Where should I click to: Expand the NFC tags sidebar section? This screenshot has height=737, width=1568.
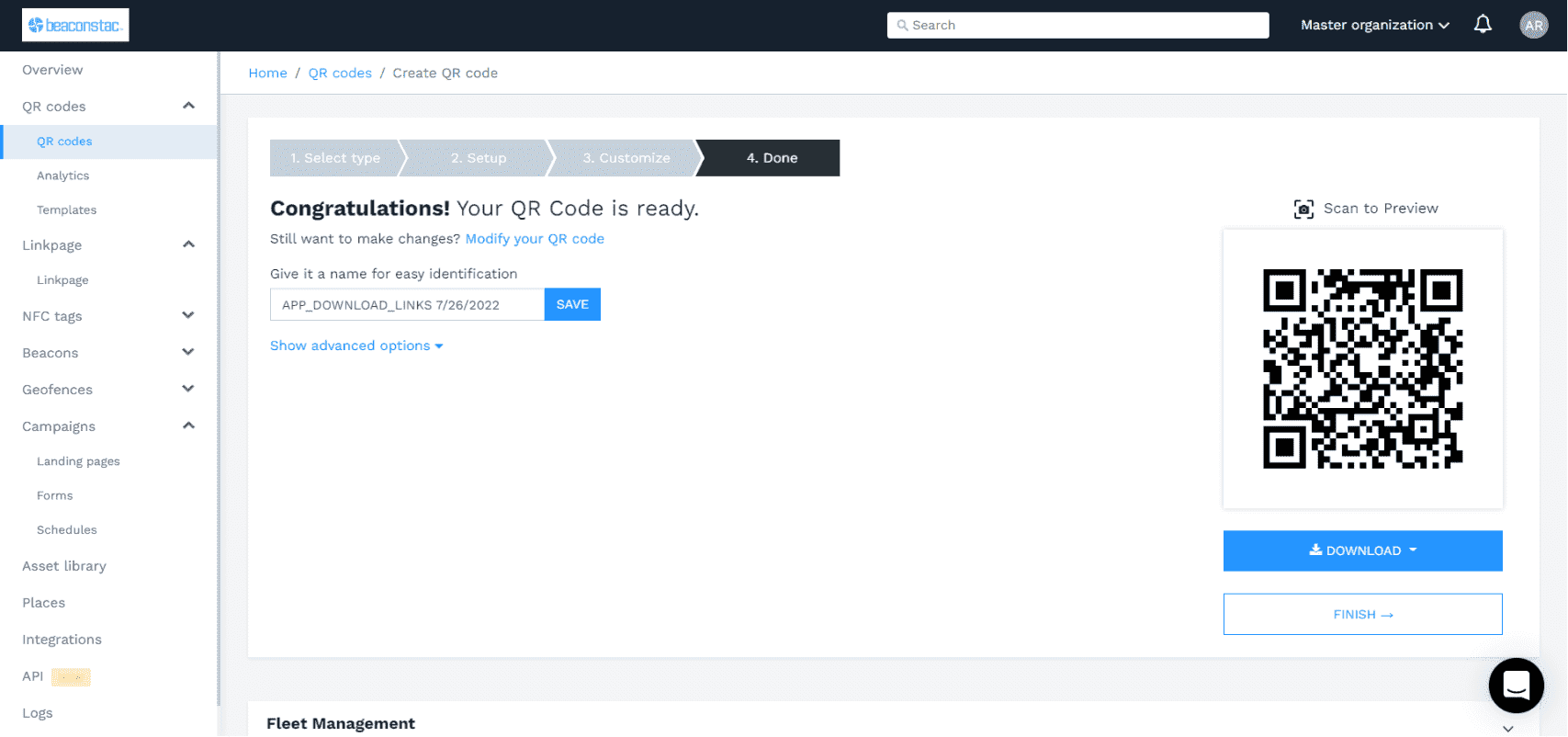[188, 315]
